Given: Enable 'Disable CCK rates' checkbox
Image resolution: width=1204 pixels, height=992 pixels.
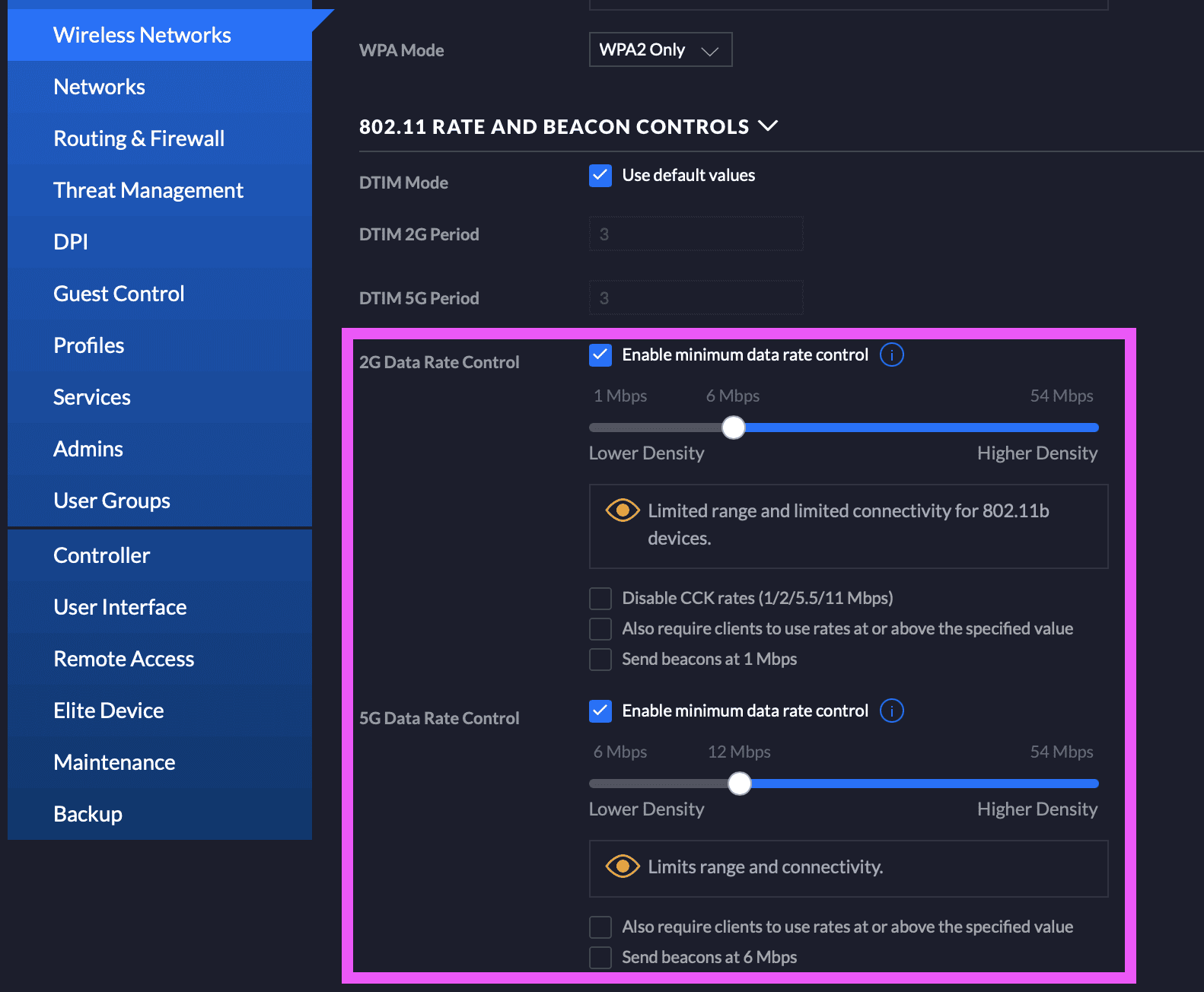Looking at the screenshot, I should 600,599.
